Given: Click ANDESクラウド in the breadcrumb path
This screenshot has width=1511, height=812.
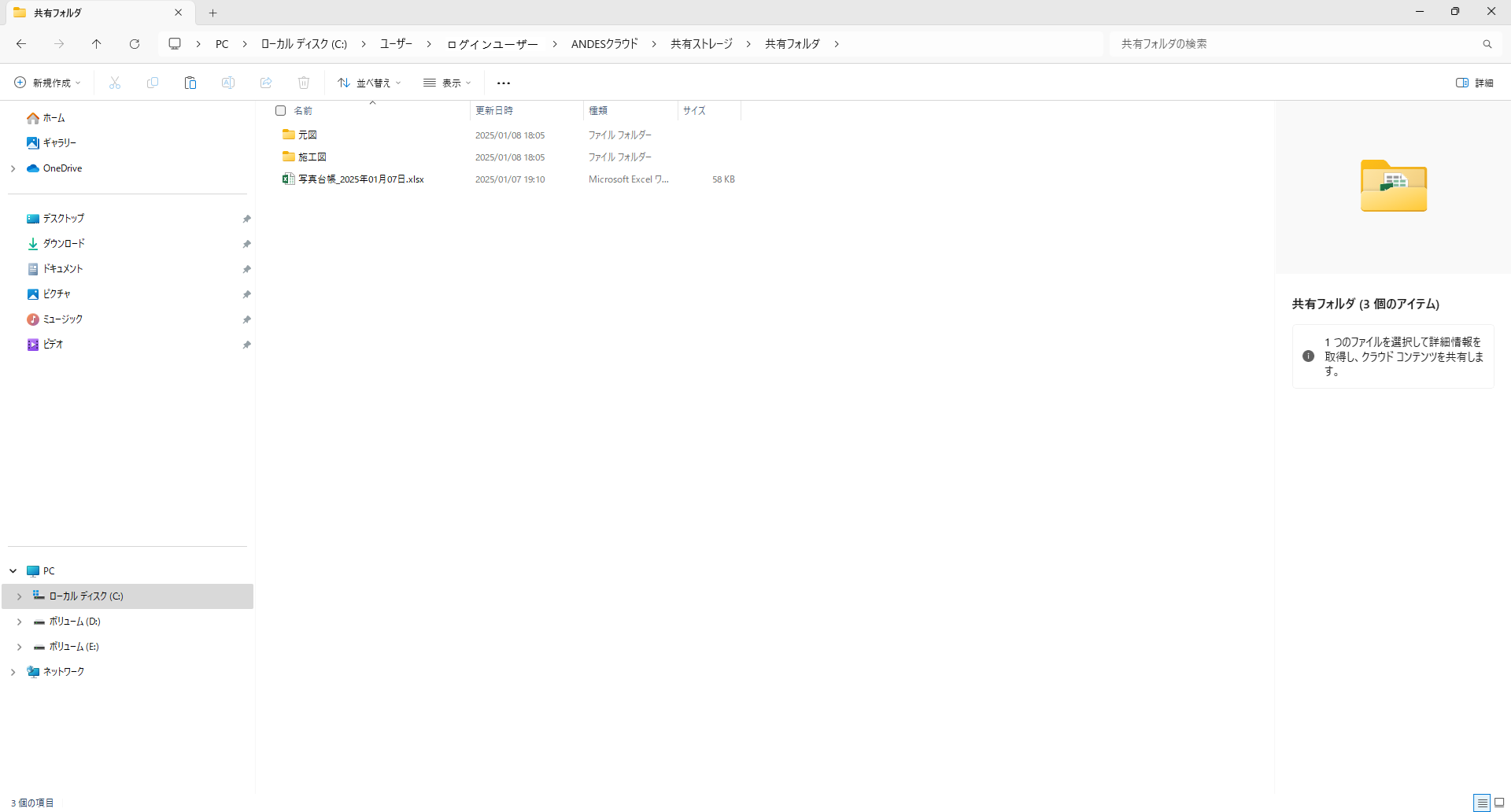Looking at the screenshot, I should [x=604, y=44].
